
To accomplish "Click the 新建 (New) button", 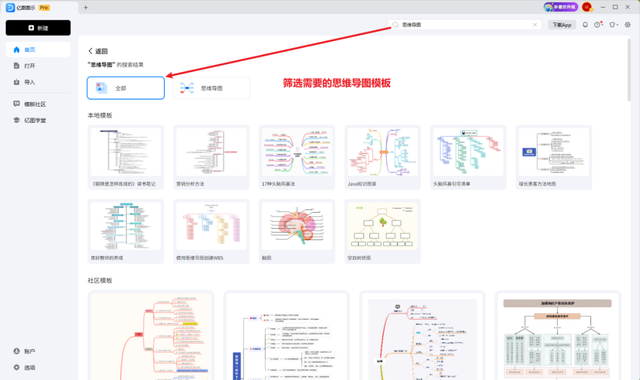I will (x=38, y=28).
